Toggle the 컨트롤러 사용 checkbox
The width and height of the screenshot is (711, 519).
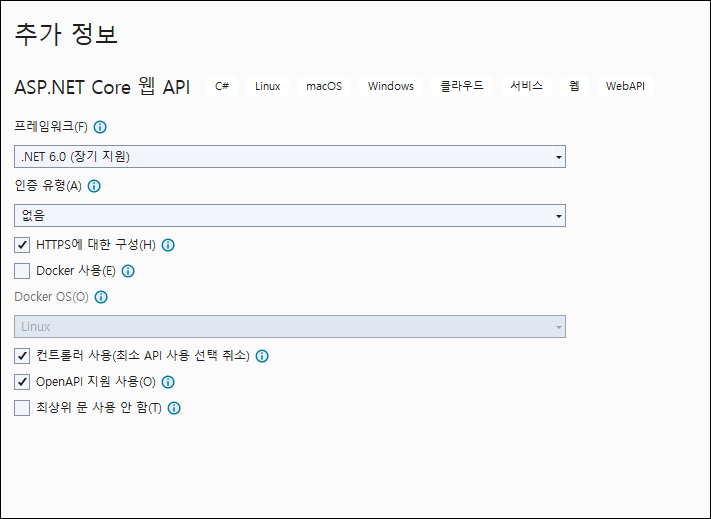pyautogui.click(x=23, y=356)
